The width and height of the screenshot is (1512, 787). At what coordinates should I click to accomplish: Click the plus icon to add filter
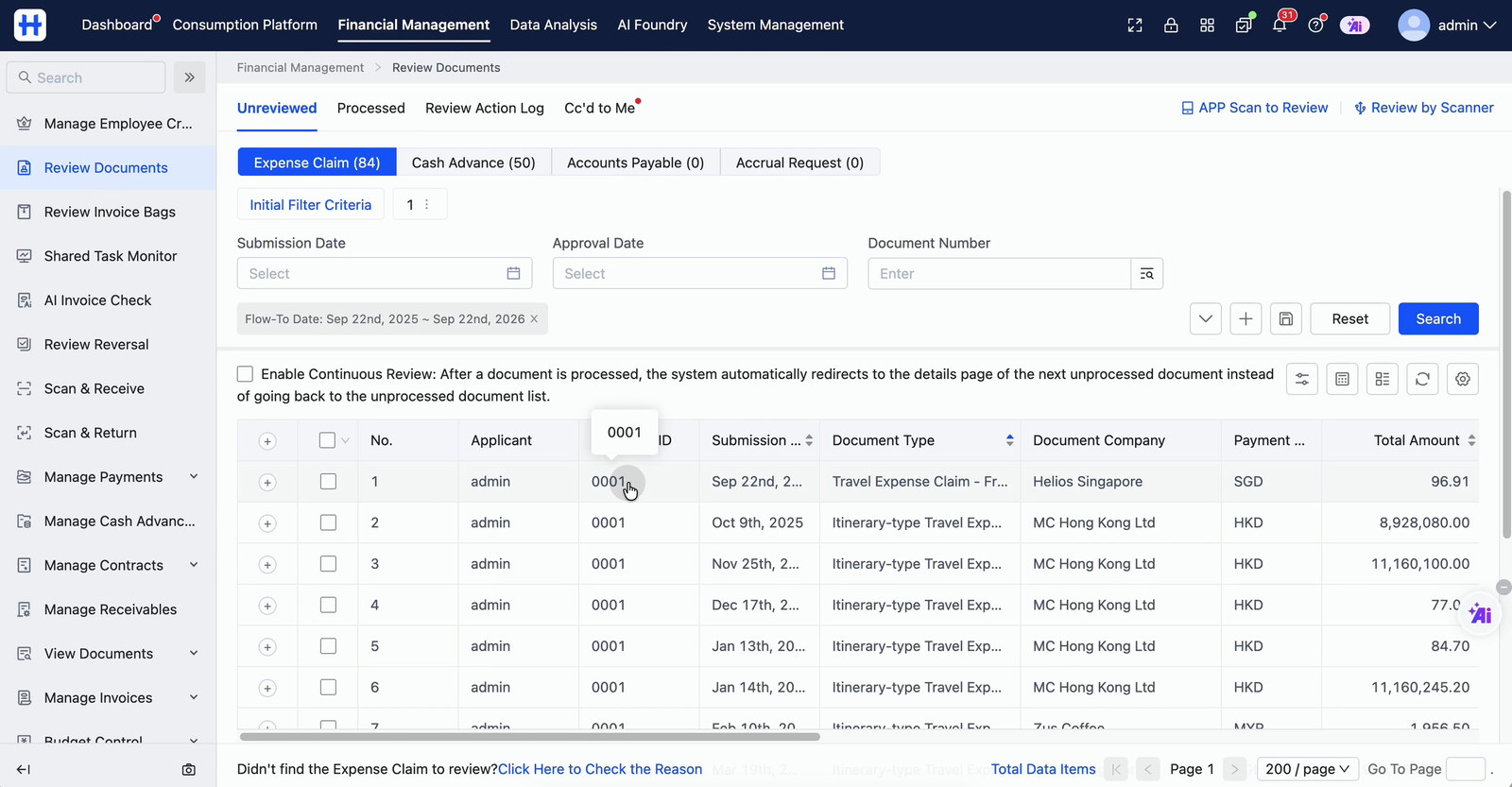pyautogui.click(x=1246, y=319)
